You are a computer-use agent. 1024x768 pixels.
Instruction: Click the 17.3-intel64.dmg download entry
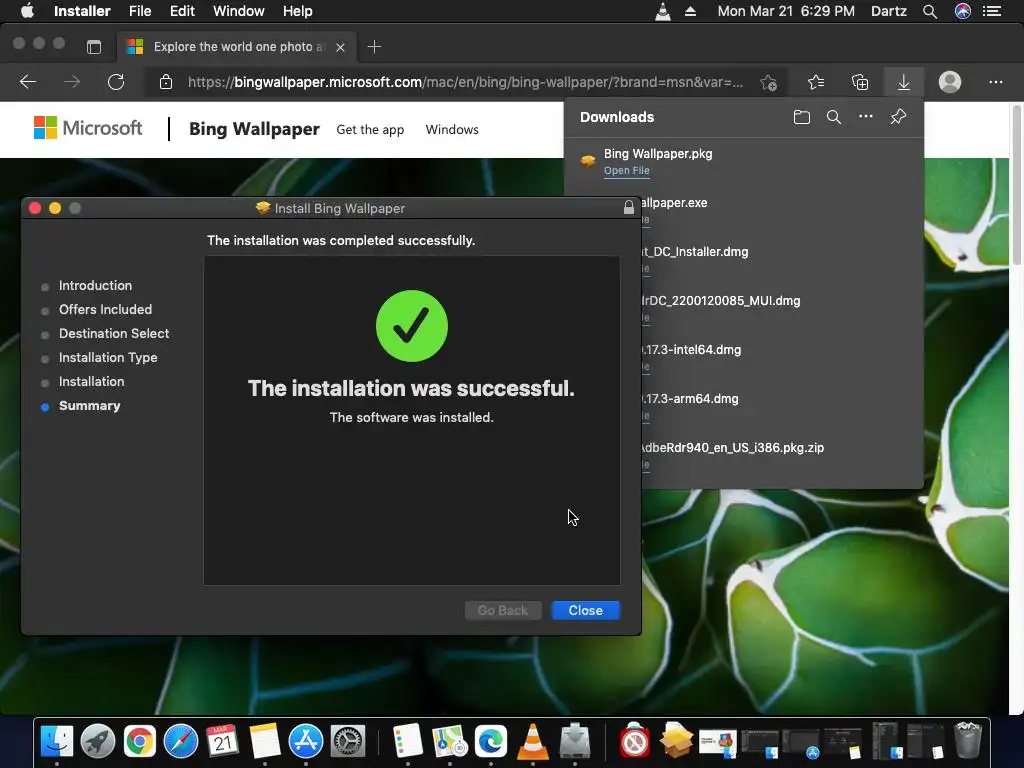click(782, 357)
